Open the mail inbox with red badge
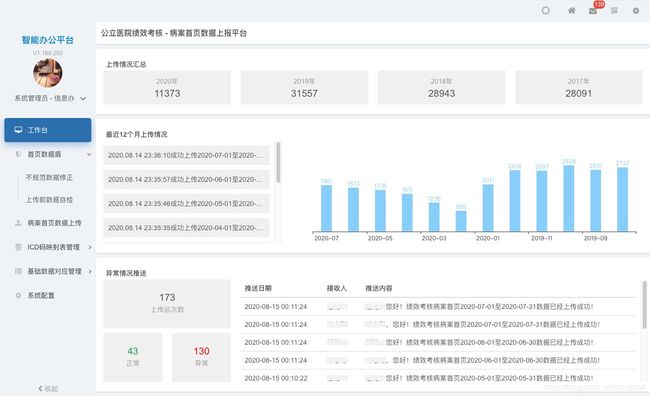This screenshot has width=650, height=396. tap(594, 11)
